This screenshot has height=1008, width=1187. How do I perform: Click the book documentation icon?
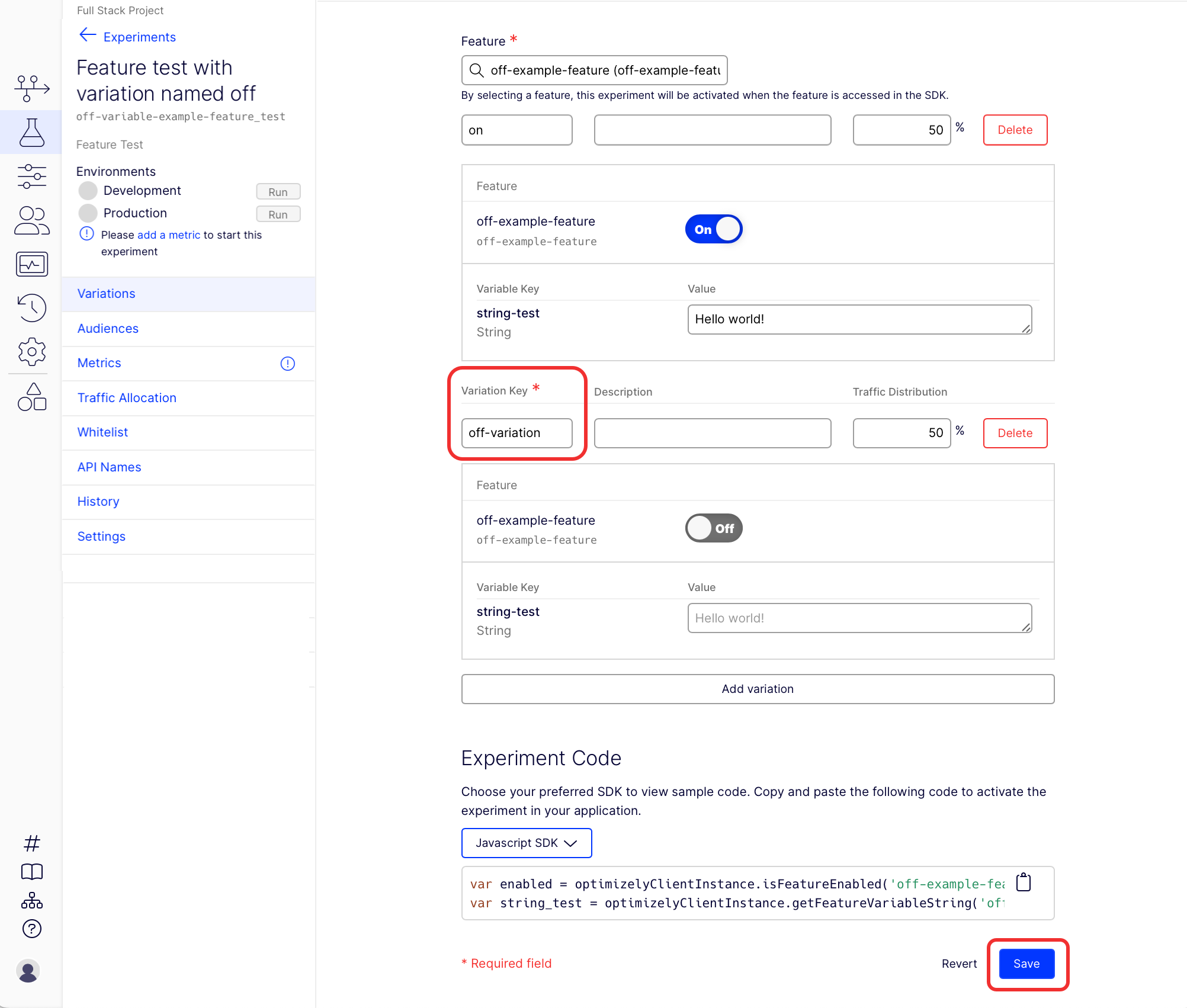32,871
